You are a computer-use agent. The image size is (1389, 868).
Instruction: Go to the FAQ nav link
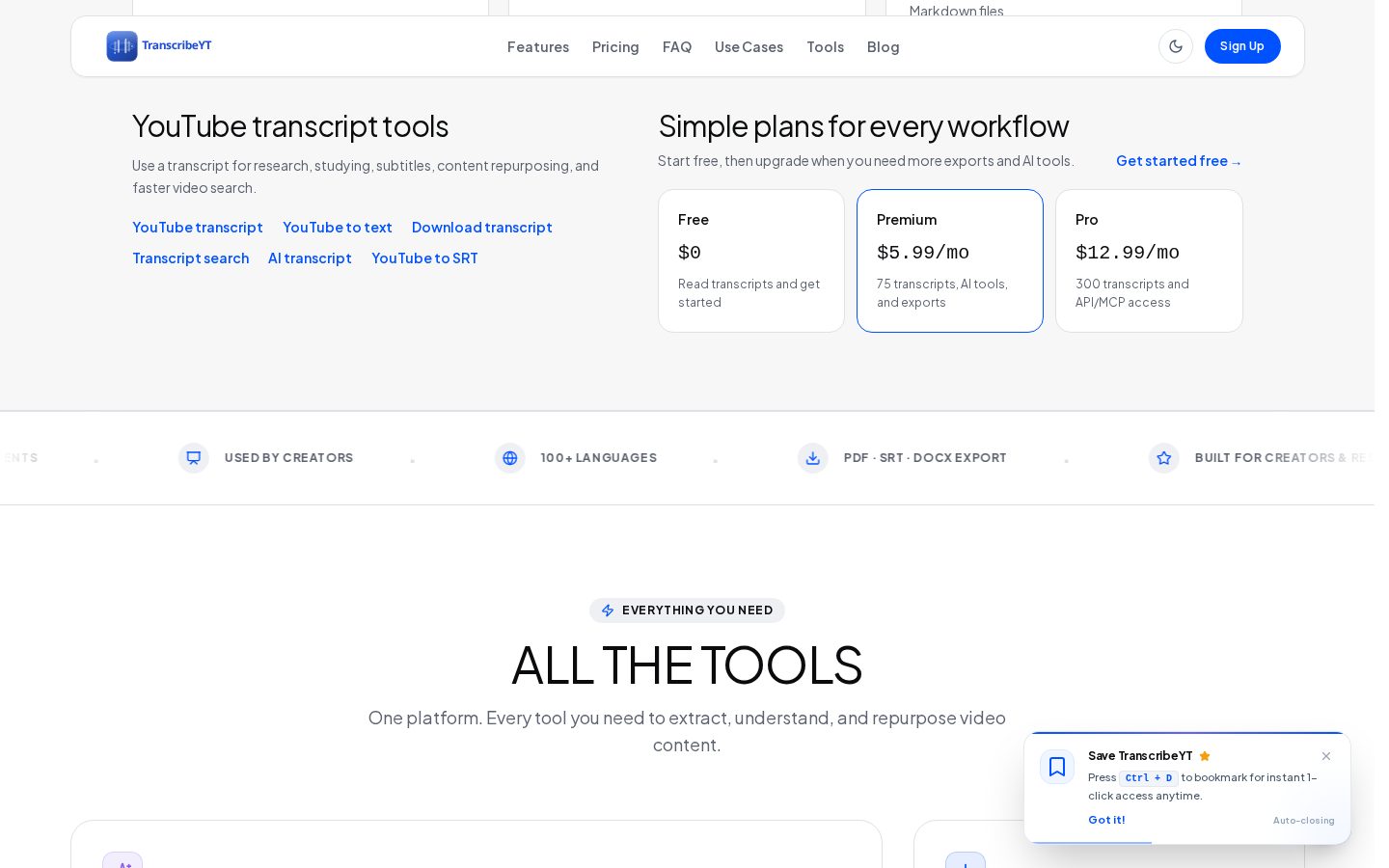(x=677, y=47)
